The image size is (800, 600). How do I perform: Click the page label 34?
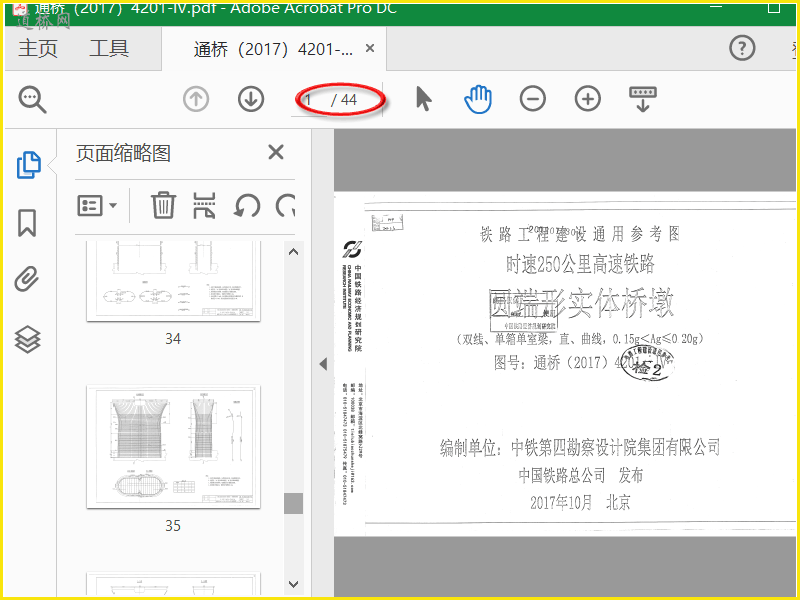click(173, 339)
